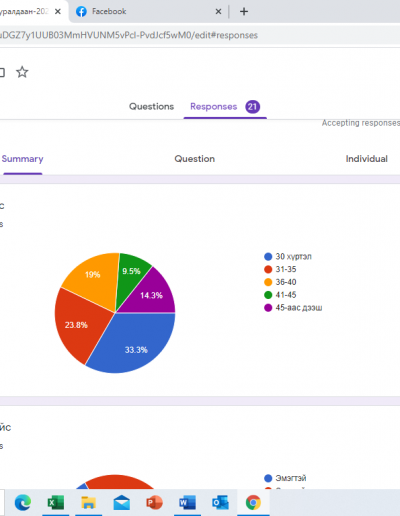400x516 pixels.
Task: Switch to the Questions tab
Action: [x=151, y=106]
